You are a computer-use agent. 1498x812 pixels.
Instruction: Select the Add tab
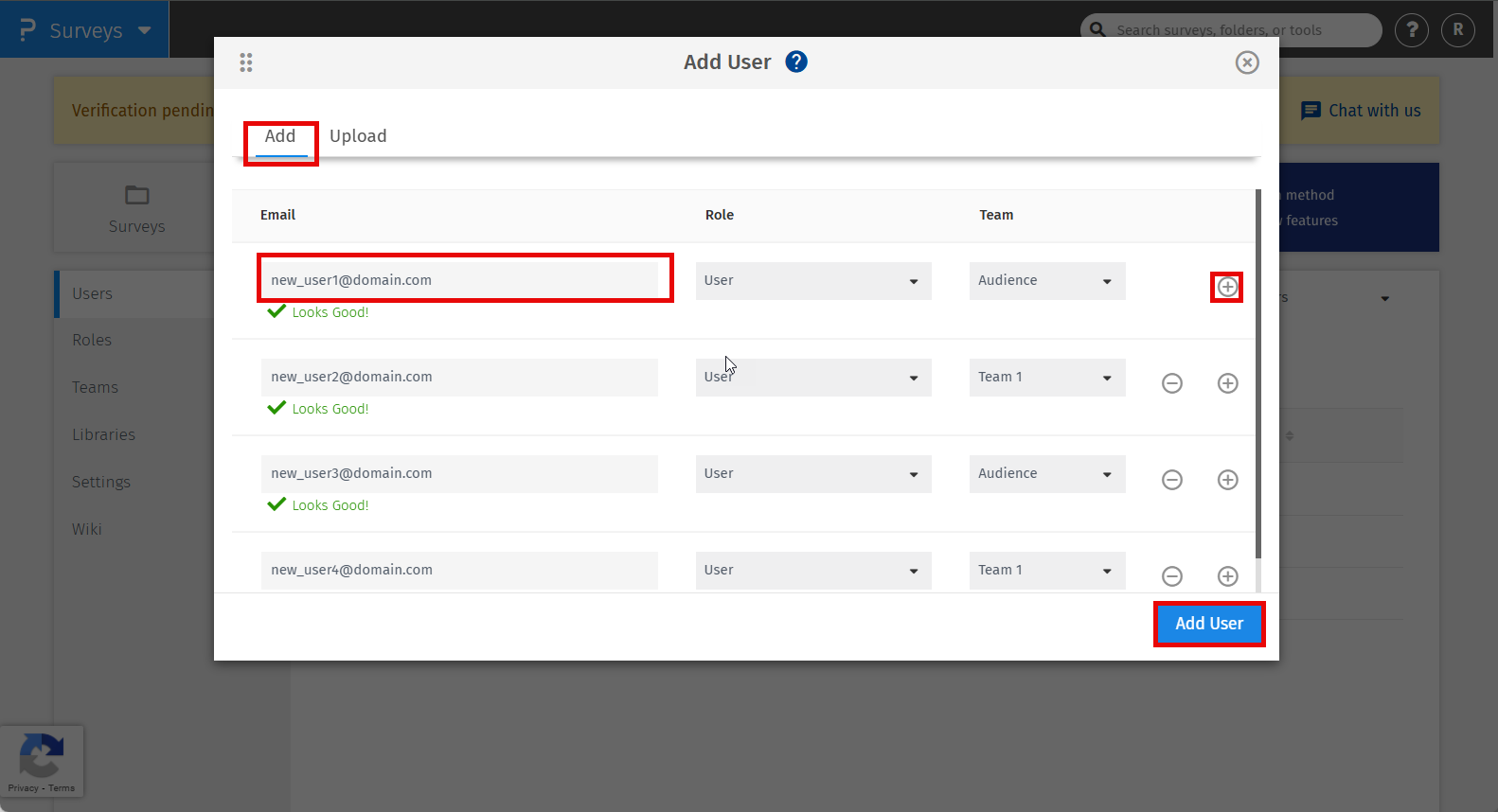[280, 136]
